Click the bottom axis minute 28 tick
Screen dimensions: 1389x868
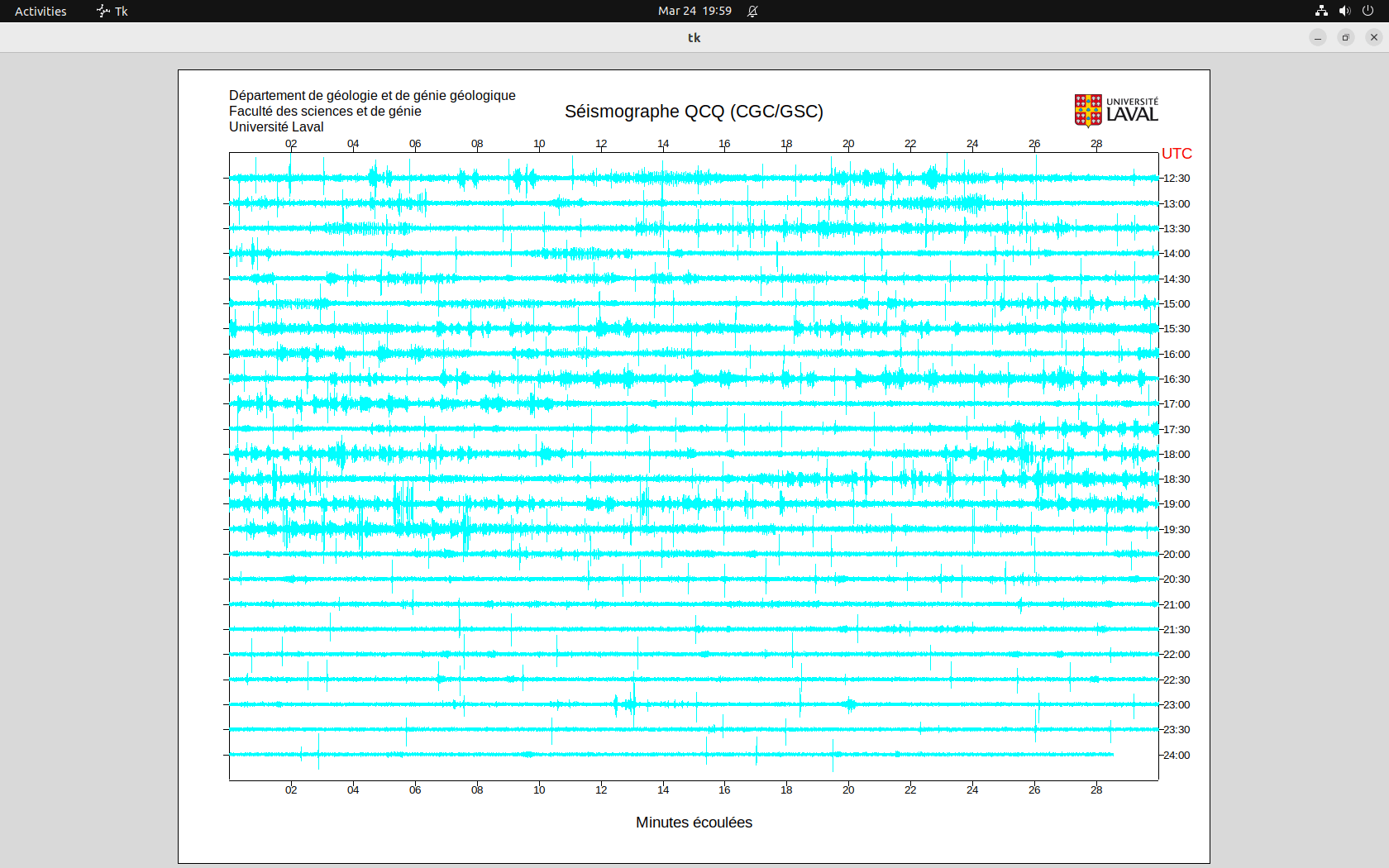(1096, 789)
